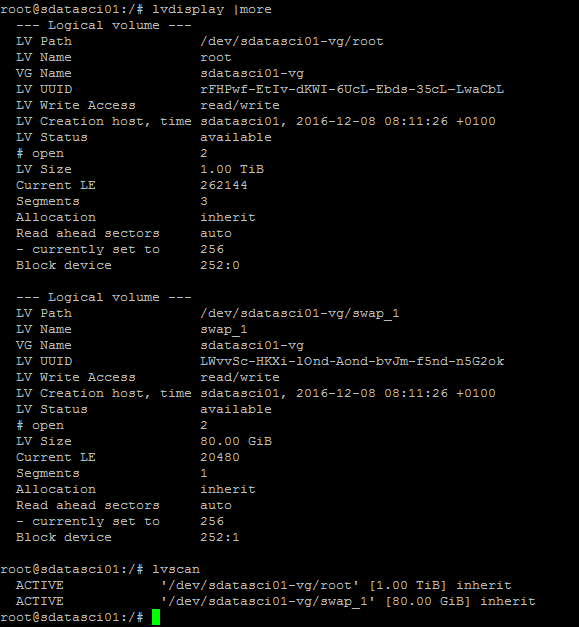The image size is (579, 627).
Task: Click the swap LV Size value 80.00 GiB
Action: [236, 441]
